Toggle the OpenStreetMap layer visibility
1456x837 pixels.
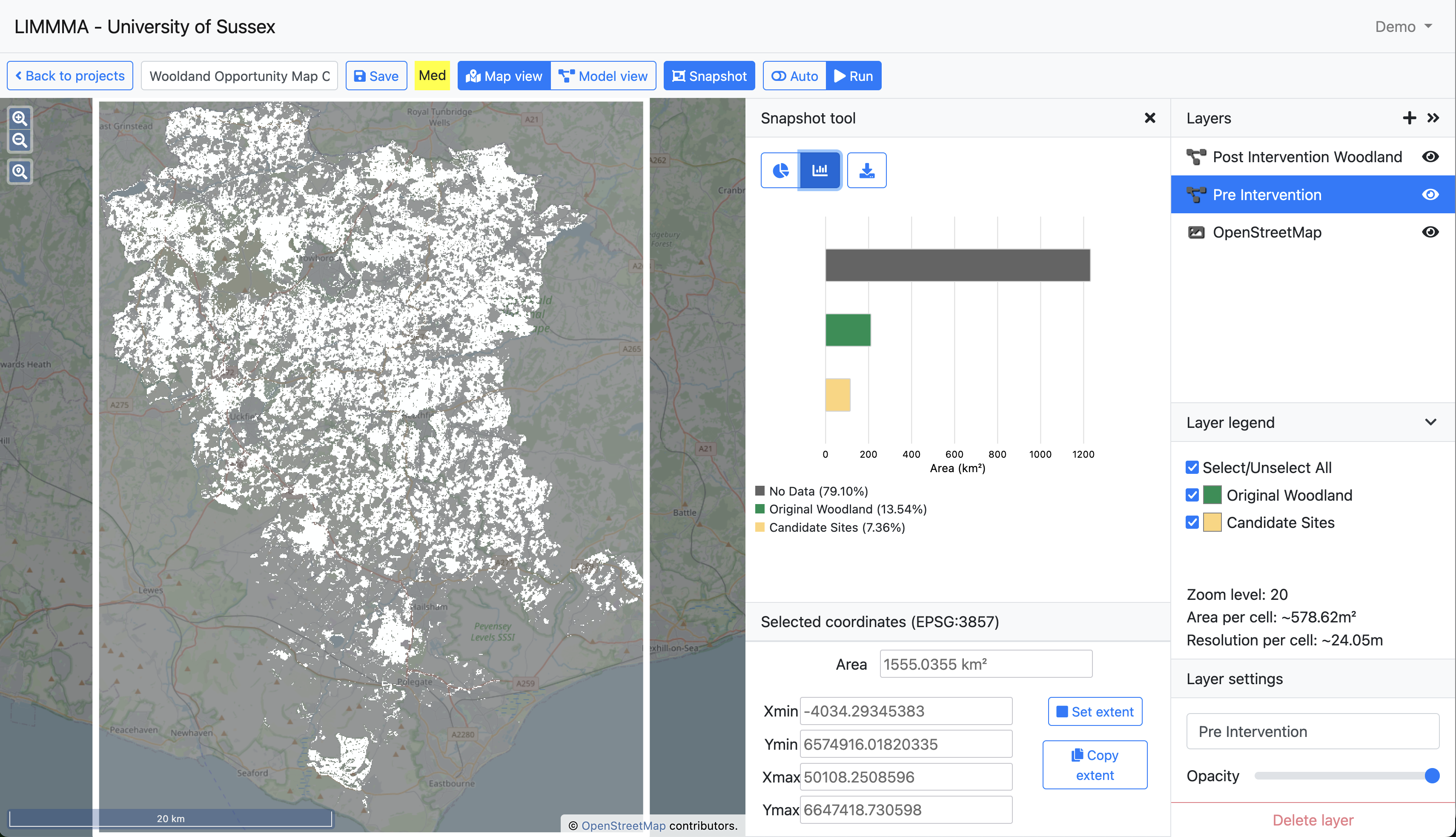point(1430,232)
